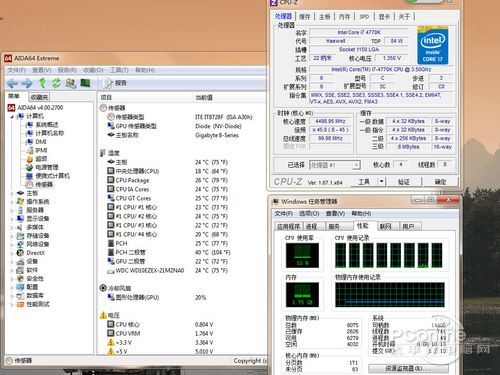Click the Intel Core i7 logo in CPU-Z
Viewport: 500px width, 375px height.
[x=432, y=46]
